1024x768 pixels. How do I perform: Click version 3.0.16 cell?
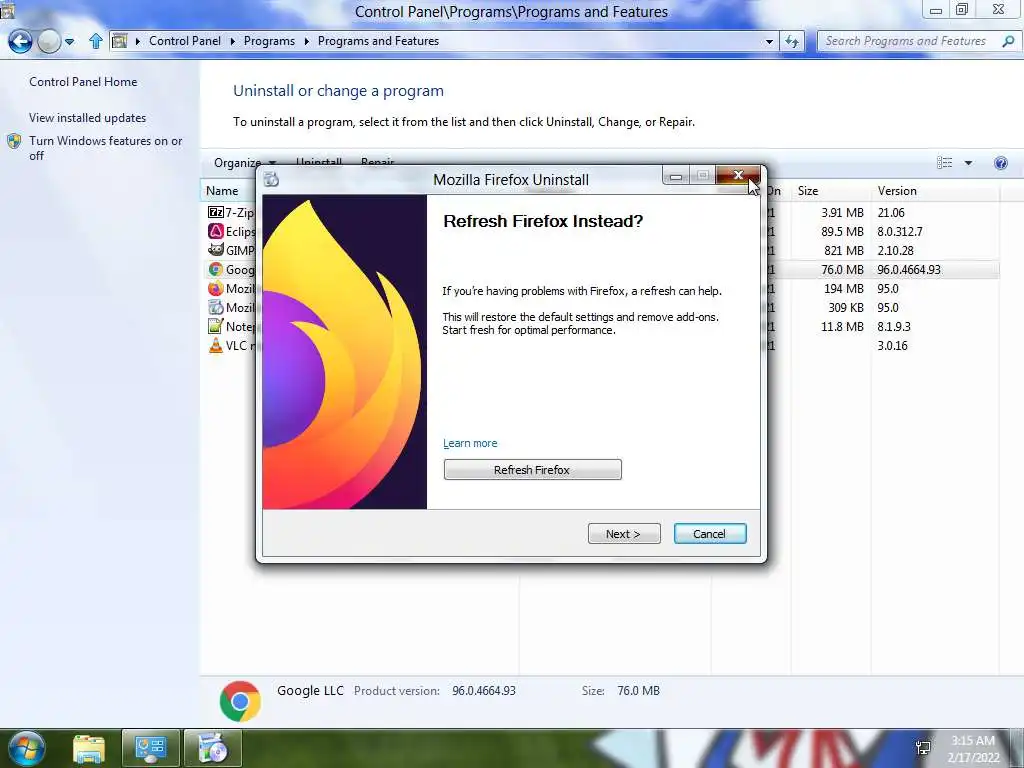tap(892, 345)
